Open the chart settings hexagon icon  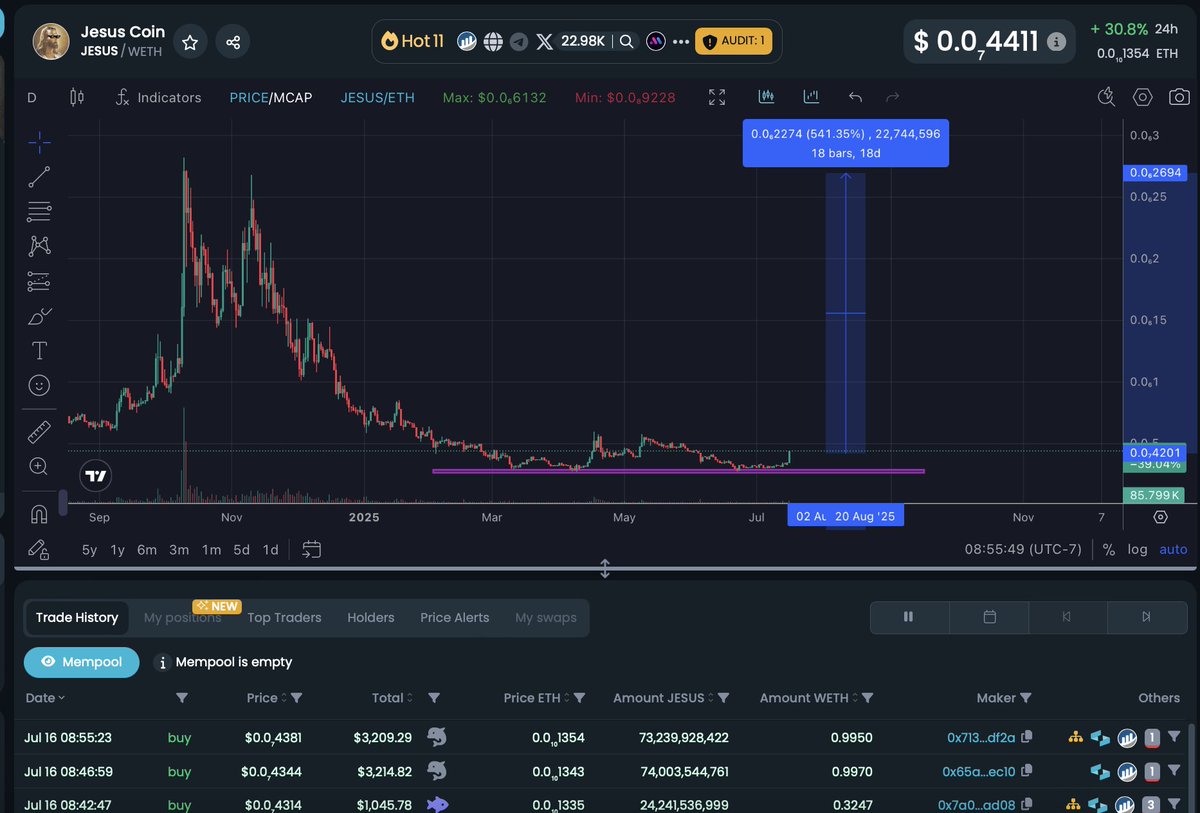pos(1143,97)
